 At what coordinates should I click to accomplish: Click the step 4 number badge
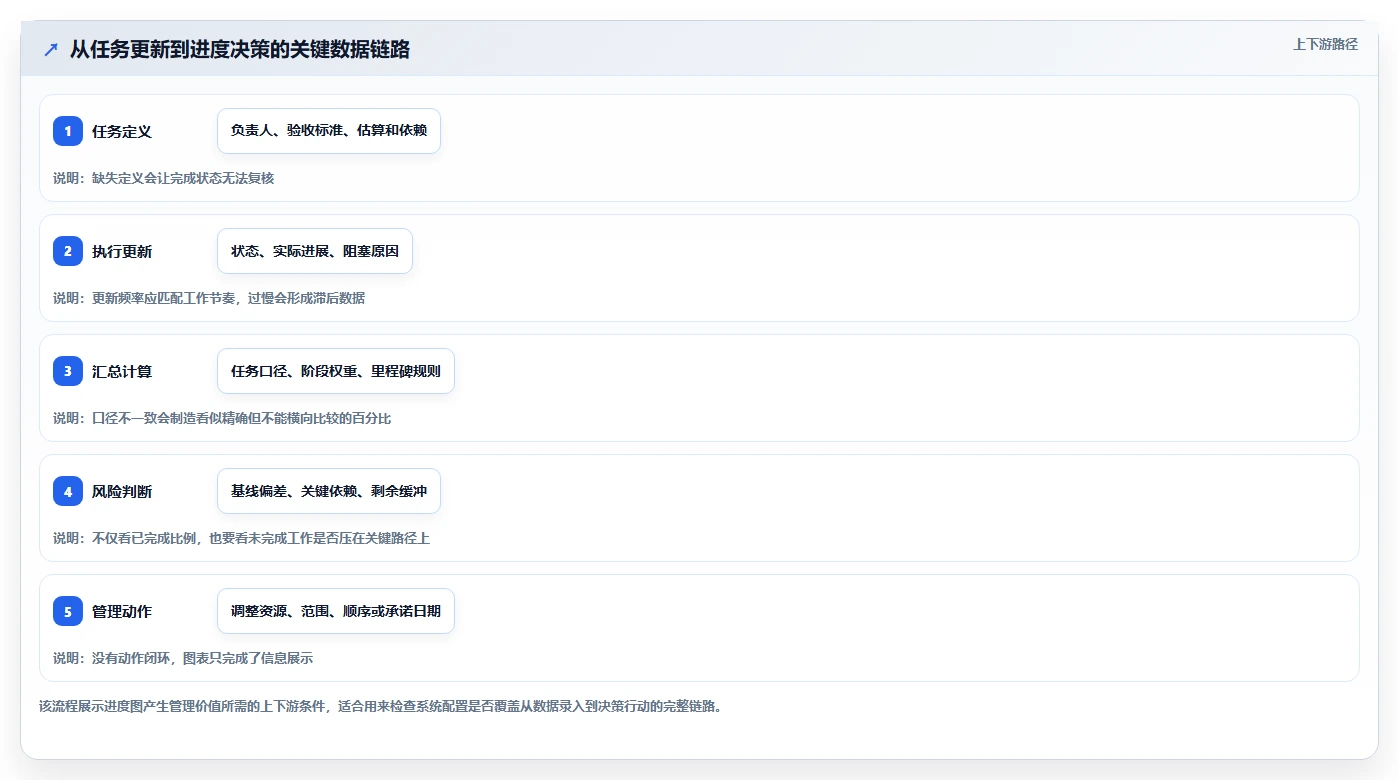[x=68, y=491]
